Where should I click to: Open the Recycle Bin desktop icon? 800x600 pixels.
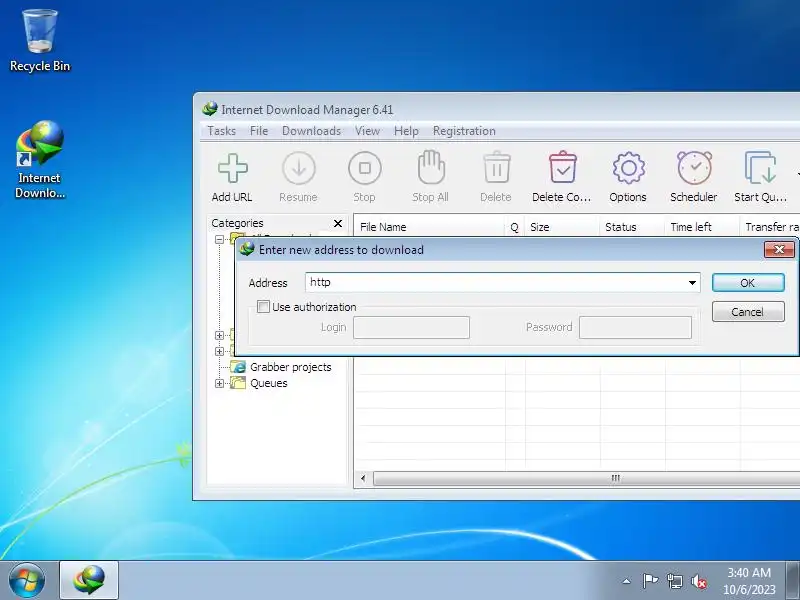(x=40, y=41)
